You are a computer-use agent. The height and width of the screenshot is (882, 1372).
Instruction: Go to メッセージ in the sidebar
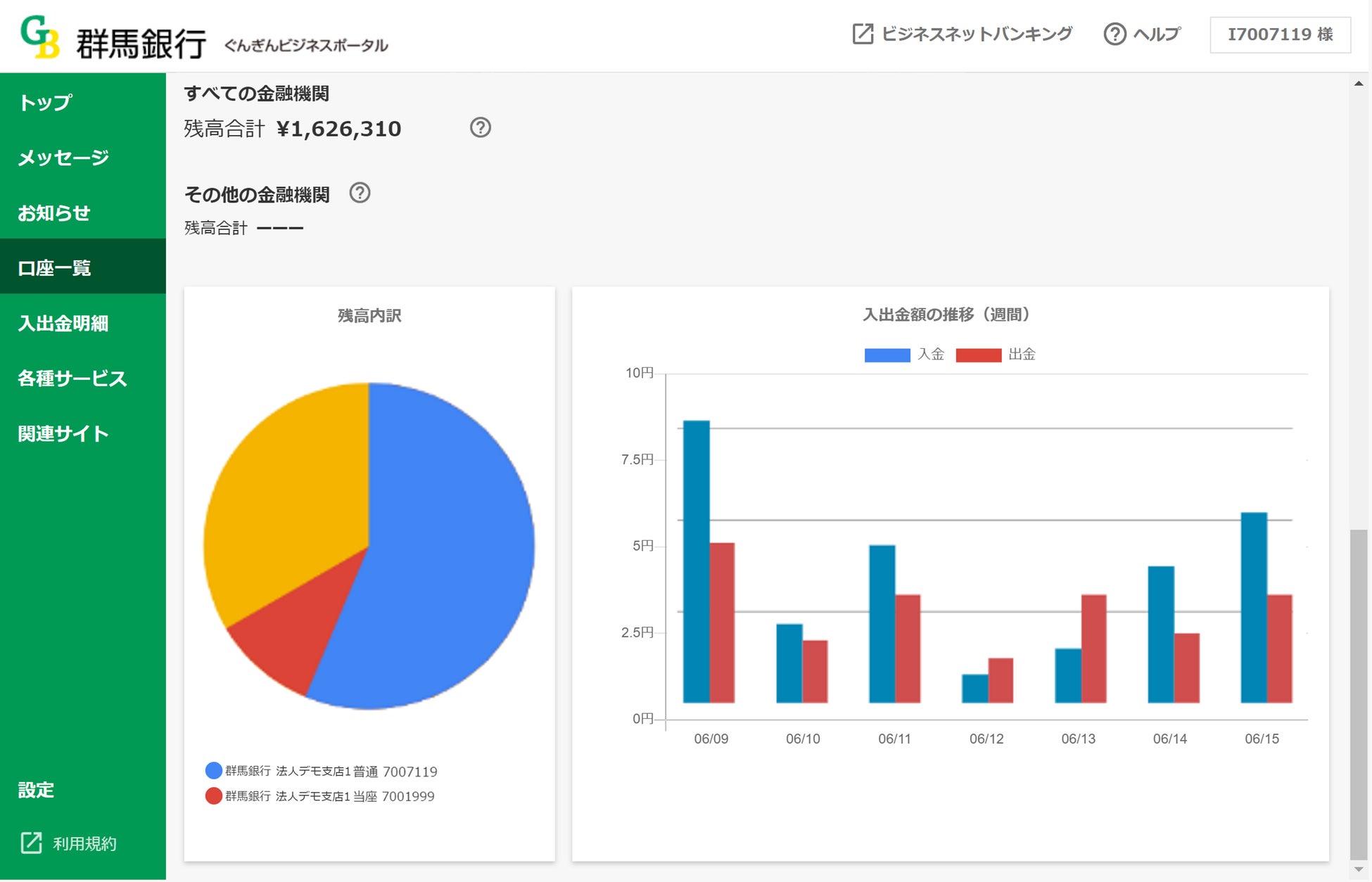pyautogui.click(x=63, y=158)
